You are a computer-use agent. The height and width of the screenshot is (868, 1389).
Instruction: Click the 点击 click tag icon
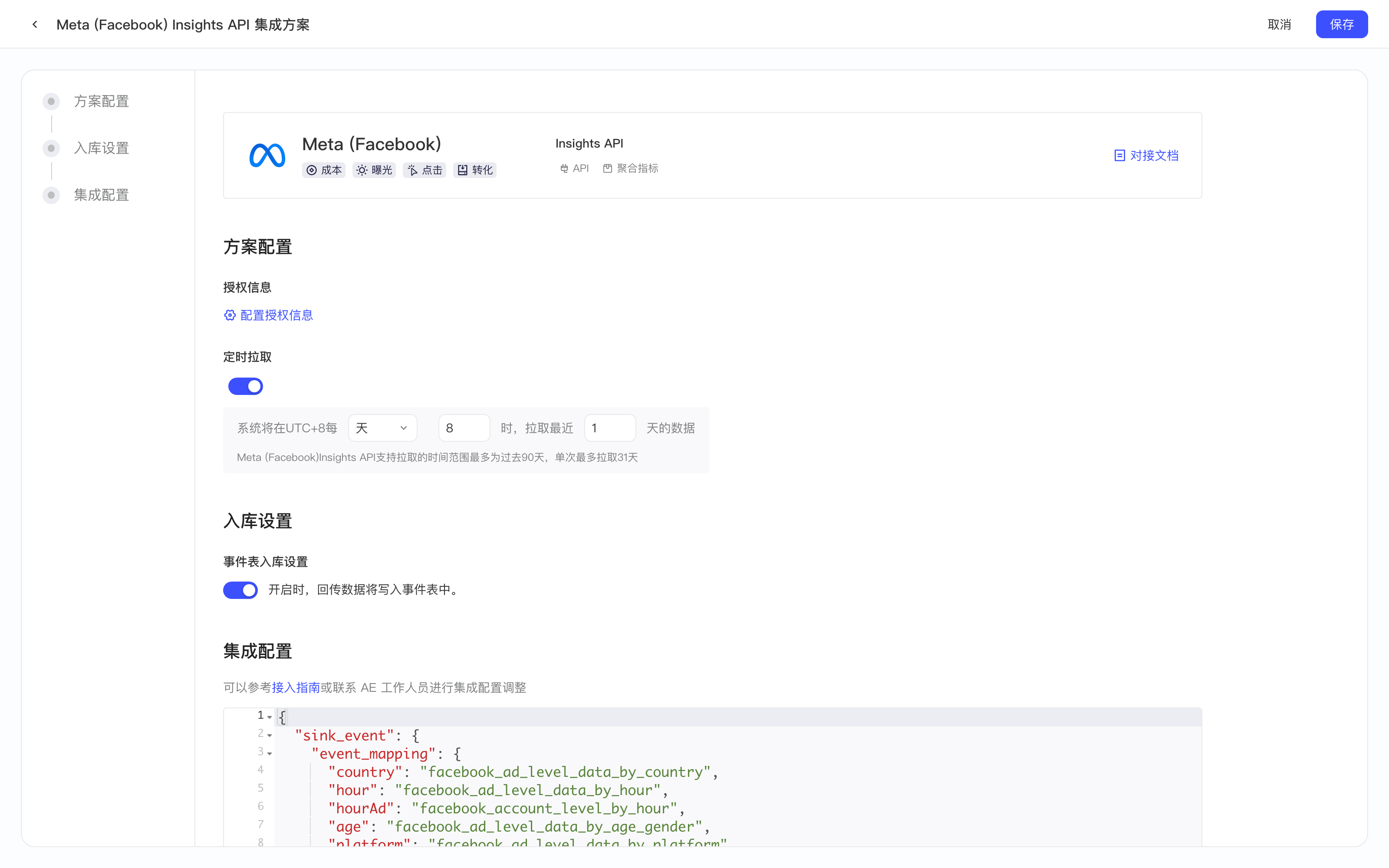click(x=412, y=171)
